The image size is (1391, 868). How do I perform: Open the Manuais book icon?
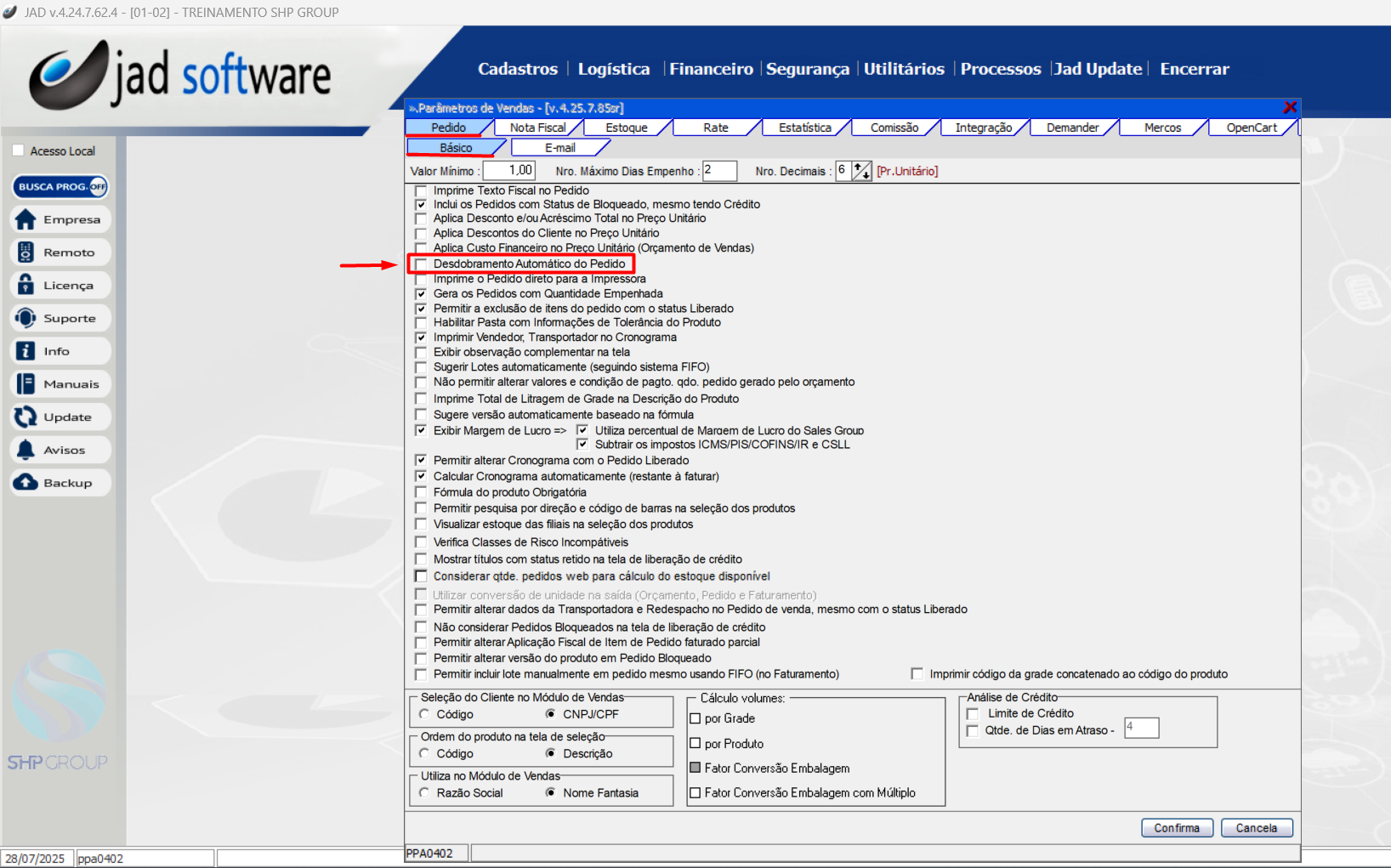(x=26, y=384)
